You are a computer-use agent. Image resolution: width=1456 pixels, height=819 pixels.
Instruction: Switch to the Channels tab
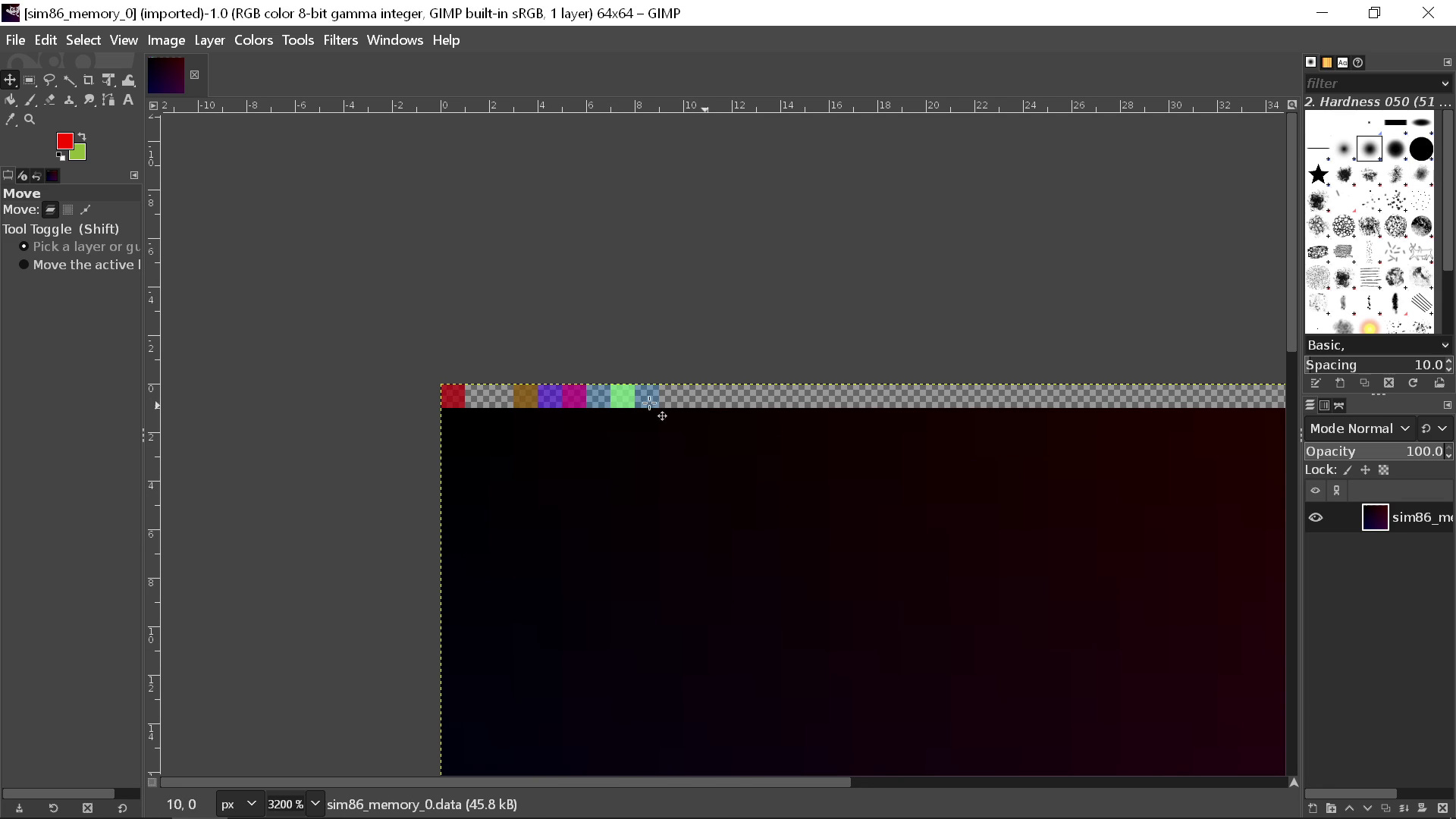[x=1324, y=405]
